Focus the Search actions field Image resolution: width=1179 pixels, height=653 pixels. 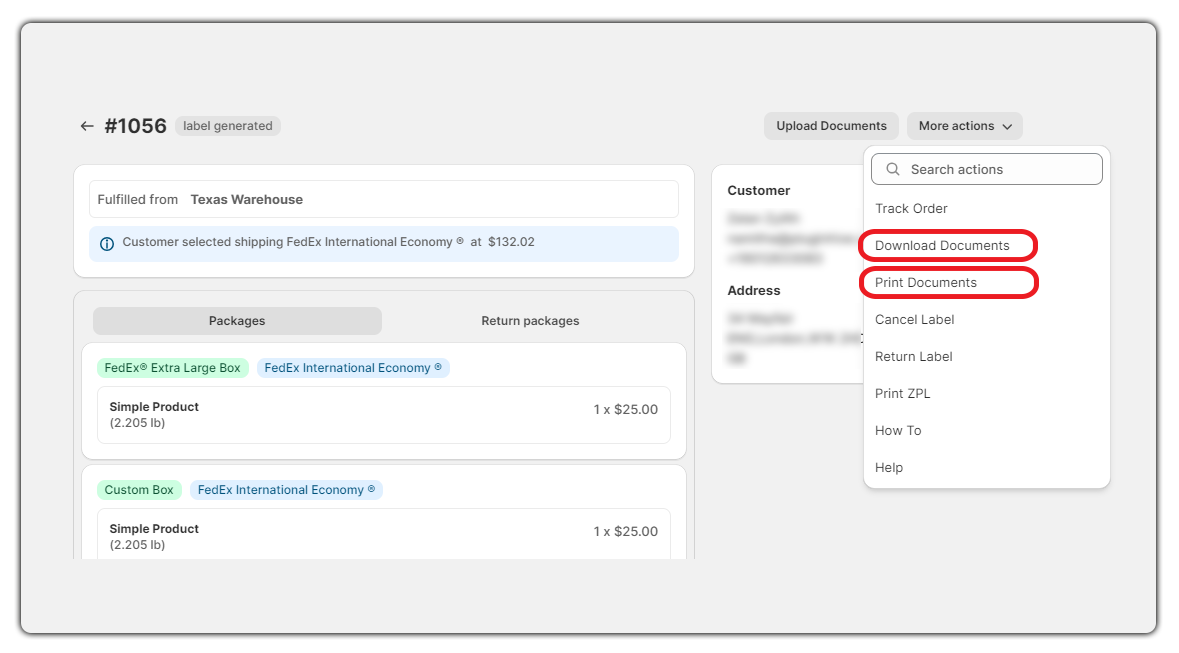(x=987, y=169)
